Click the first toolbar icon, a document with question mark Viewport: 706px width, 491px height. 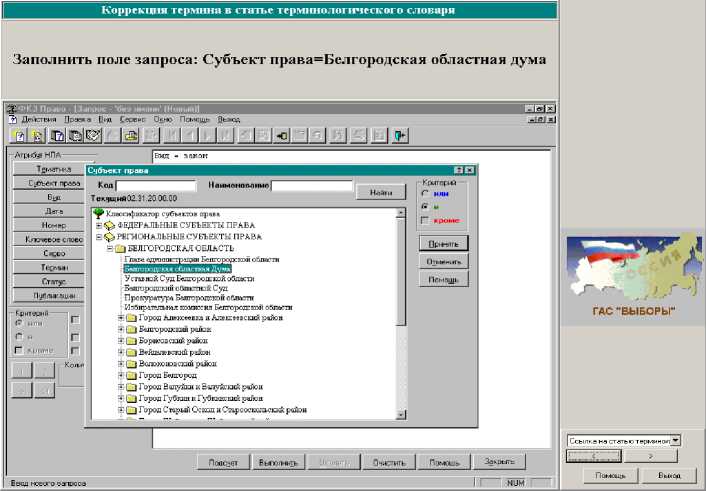19,136
